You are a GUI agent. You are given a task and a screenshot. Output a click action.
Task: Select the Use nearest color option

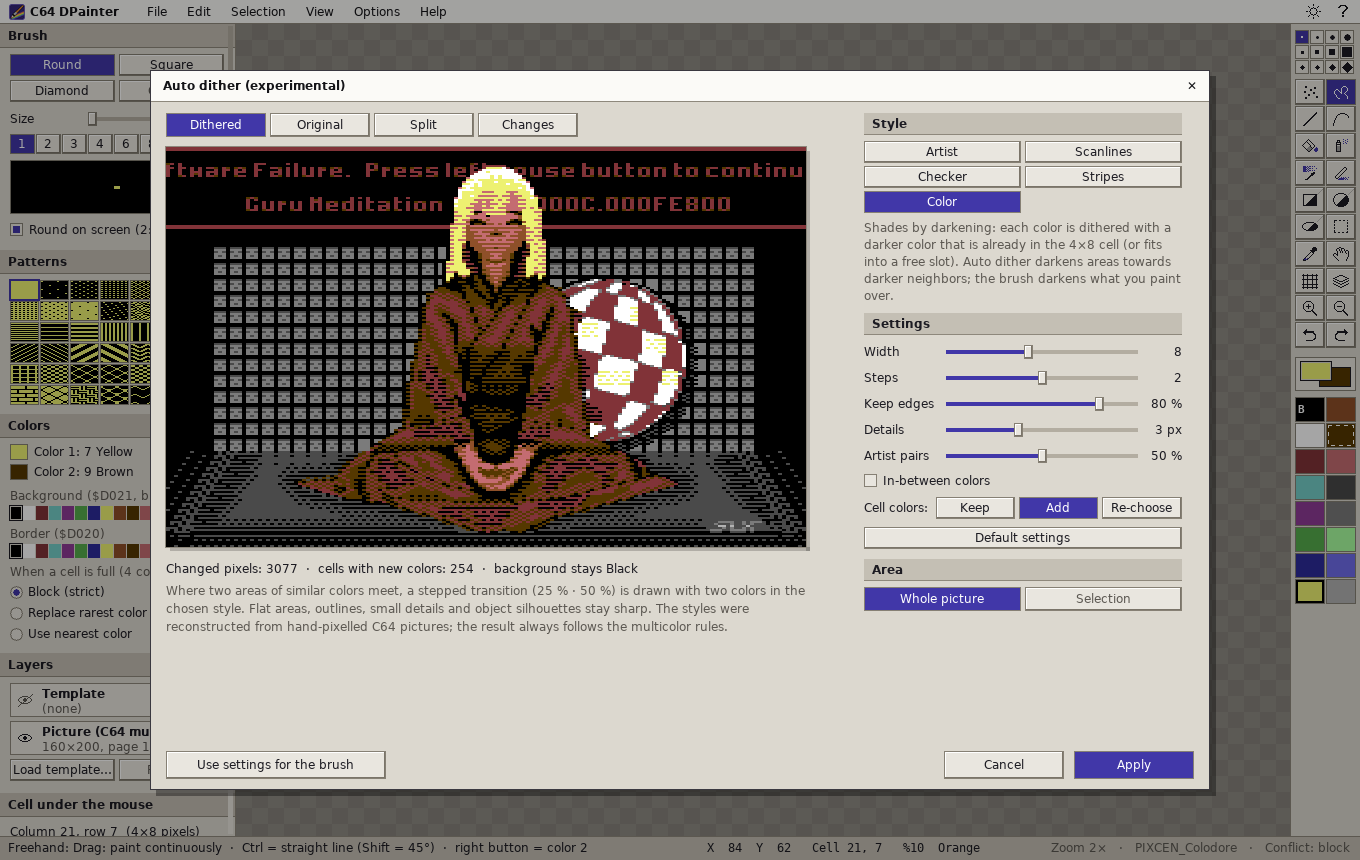coord(16,634)
